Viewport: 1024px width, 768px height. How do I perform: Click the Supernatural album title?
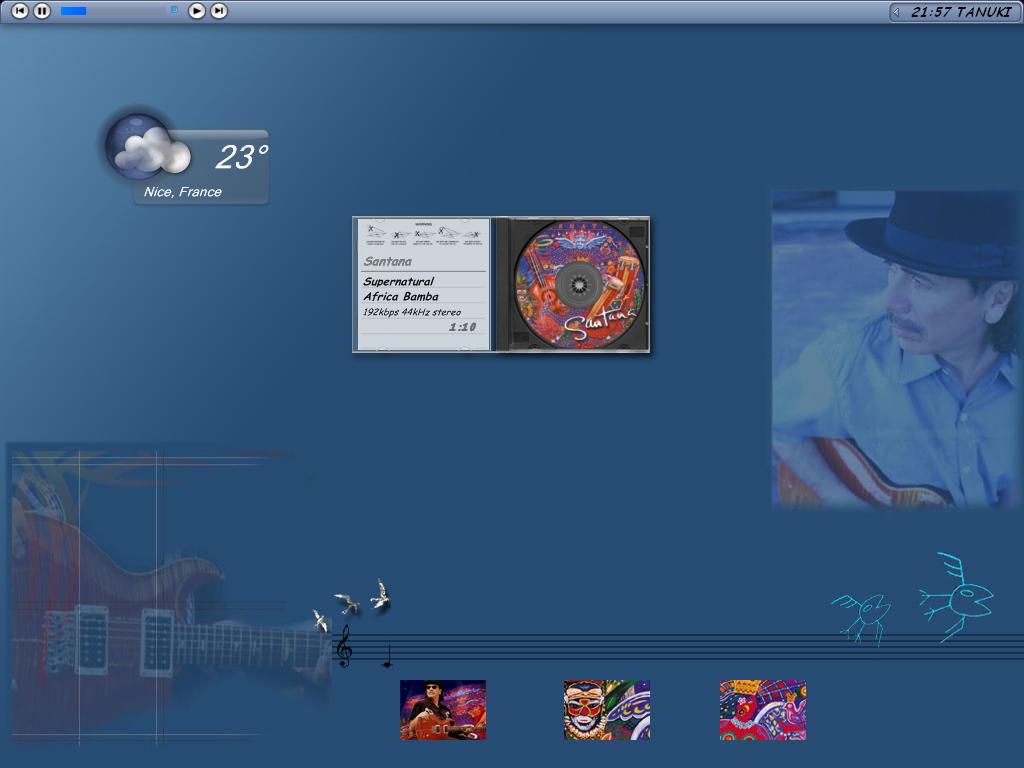pos(398,281)
